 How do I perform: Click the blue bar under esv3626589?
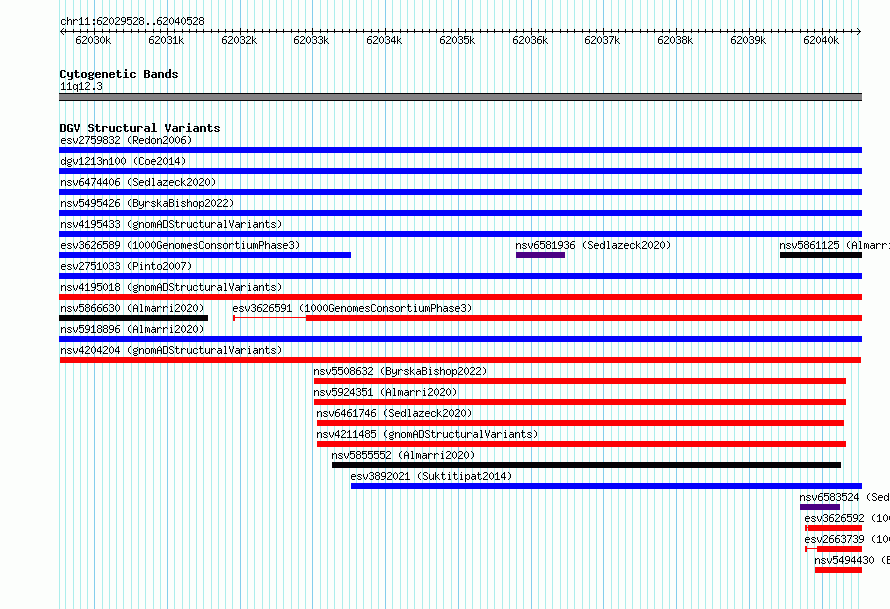205,255
